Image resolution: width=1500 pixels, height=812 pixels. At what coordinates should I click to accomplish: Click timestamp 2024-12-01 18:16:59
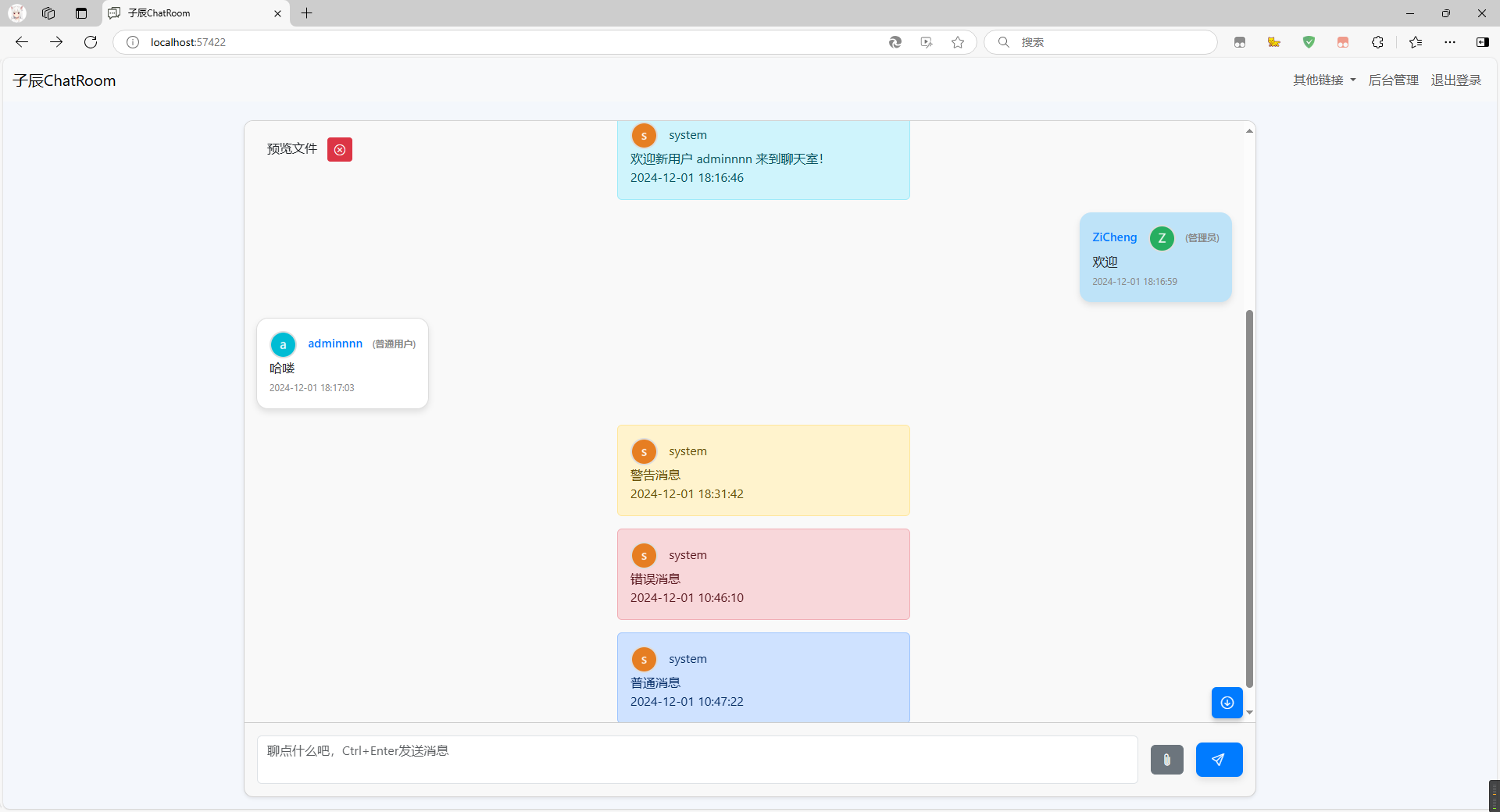(x=1134, y=282)
